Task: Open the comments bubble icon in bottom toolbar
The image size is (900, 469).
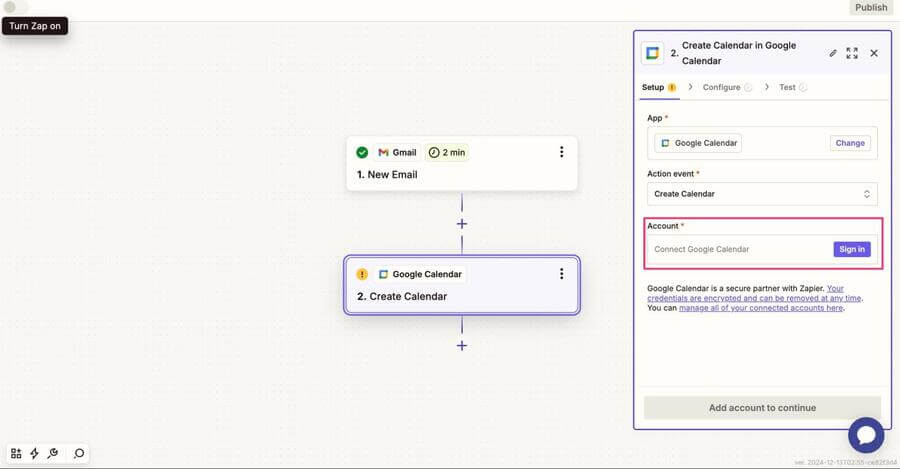Action: [79, 454]
